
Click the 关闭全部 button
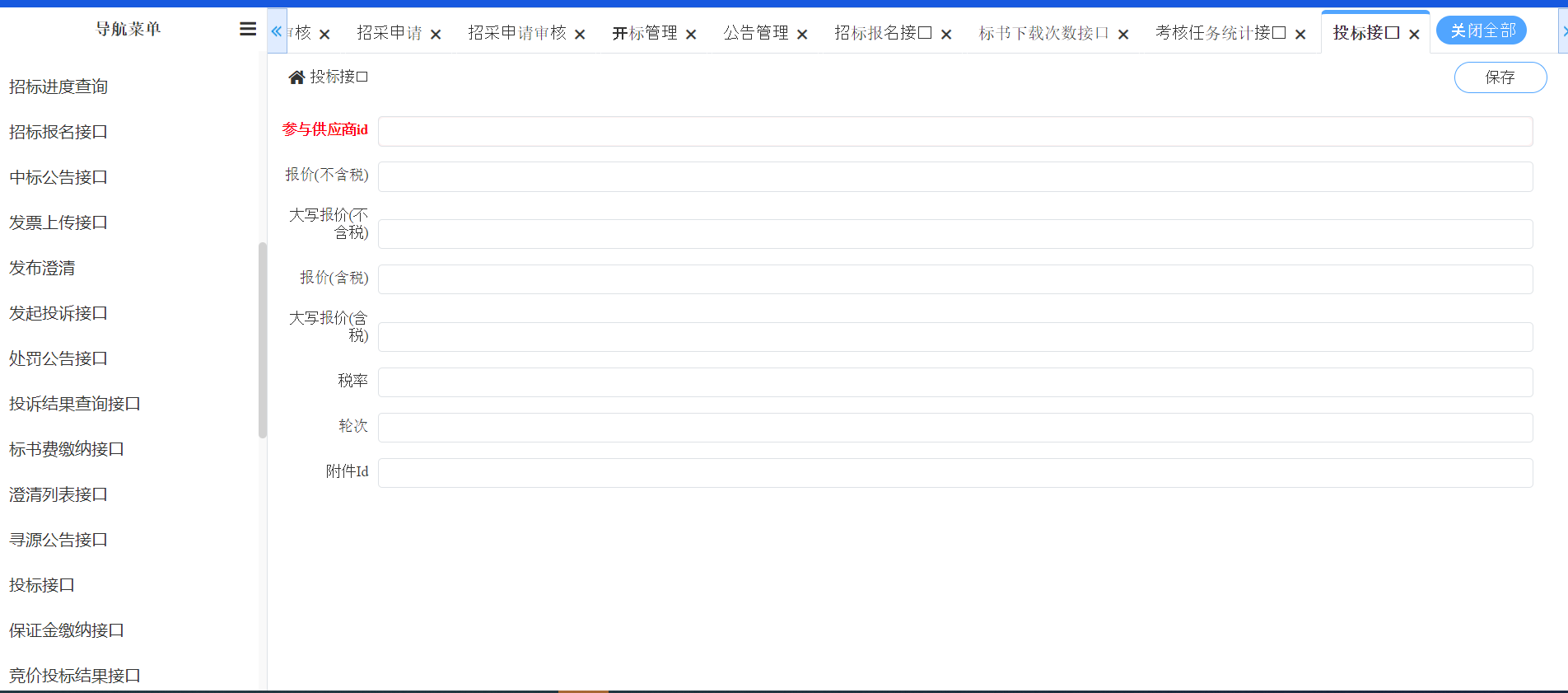1482,30
